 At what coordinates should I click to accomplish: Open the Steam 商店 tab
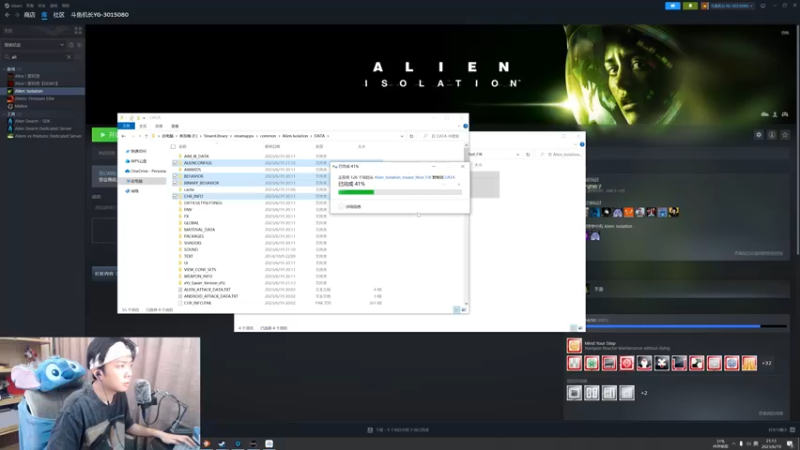[x=30, y=15]
